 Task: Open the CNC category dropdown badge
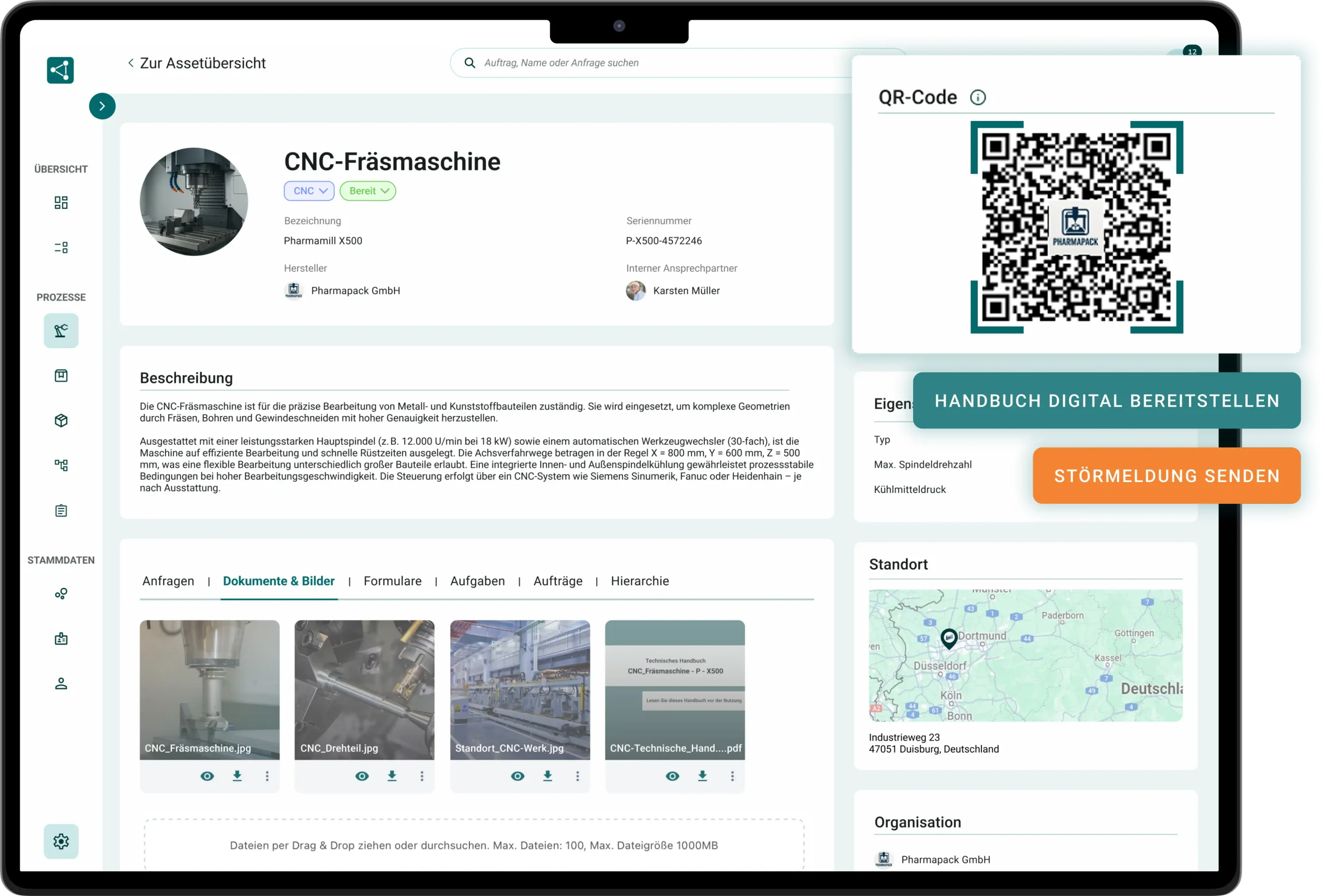coord(309,191)
